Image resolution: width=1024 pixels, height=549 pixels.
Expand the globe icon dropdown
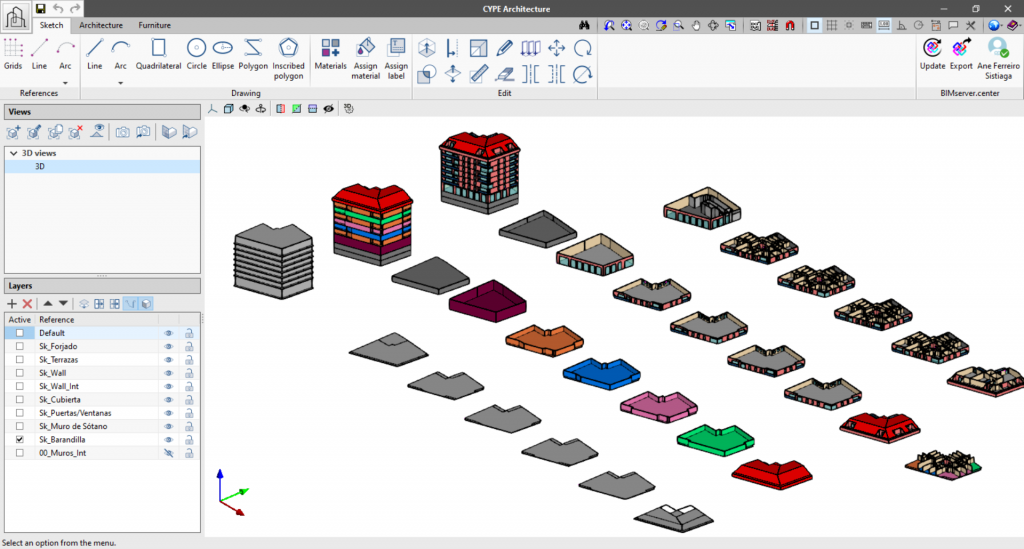coord(1004,25)
